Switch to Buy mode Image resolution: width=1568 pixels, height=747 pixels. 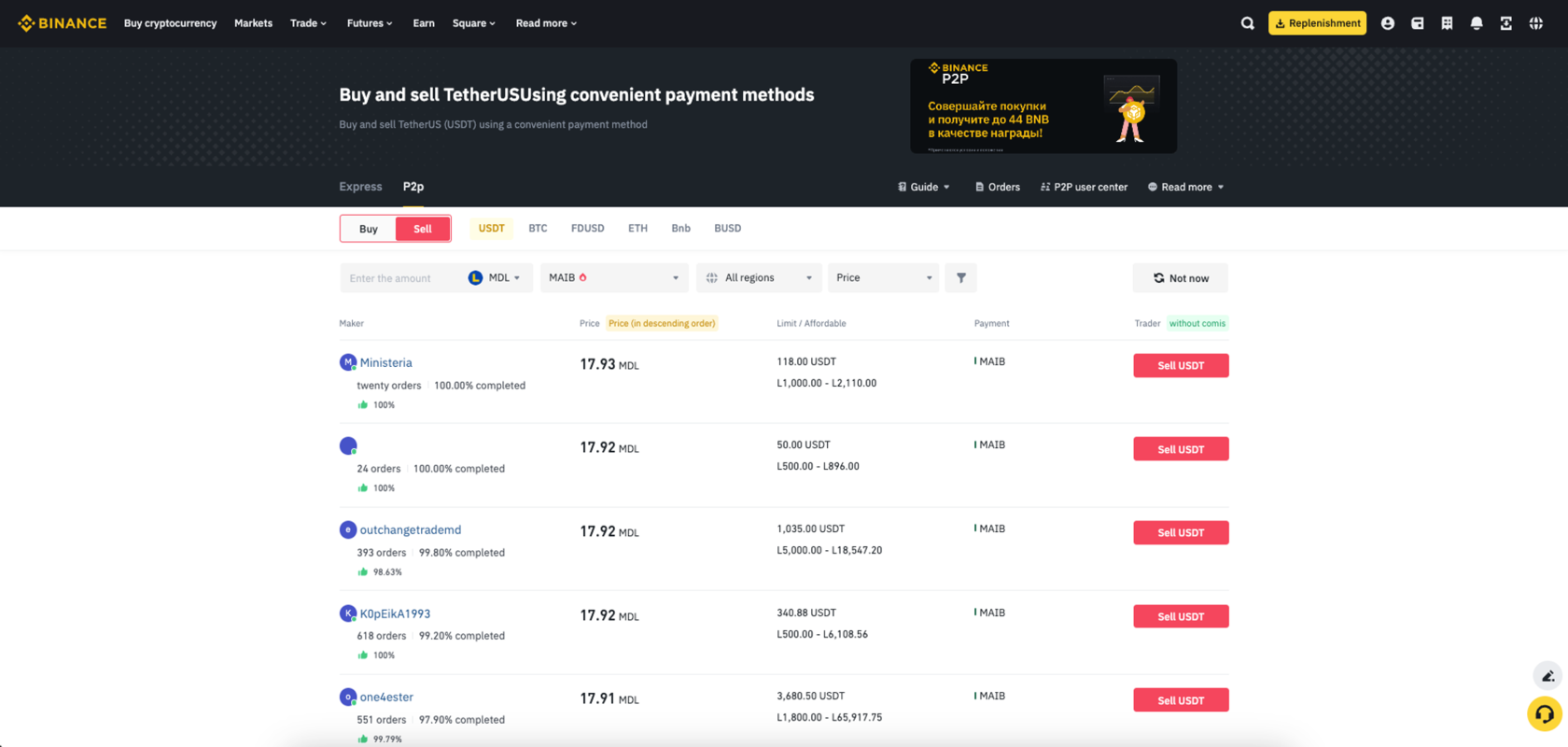tap(369, 229)
